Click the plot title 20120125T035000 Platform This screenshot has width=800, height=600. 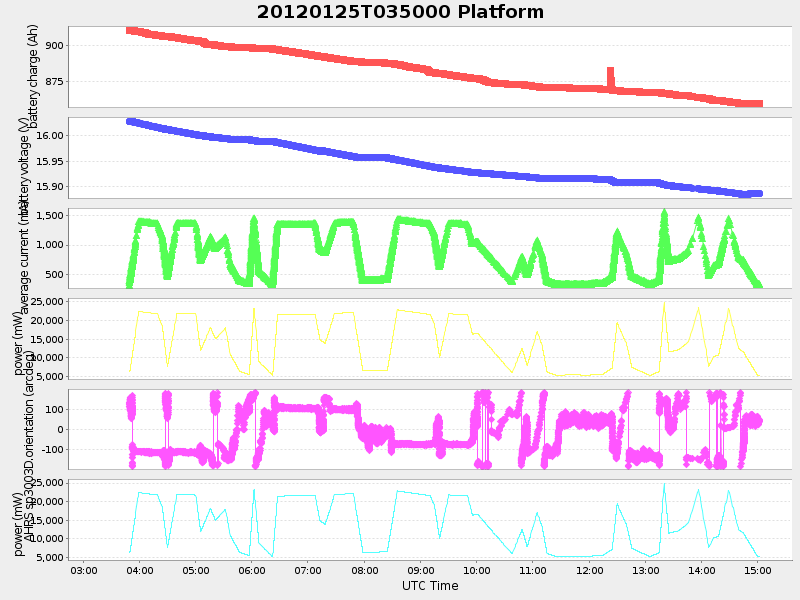click(398, 12)
